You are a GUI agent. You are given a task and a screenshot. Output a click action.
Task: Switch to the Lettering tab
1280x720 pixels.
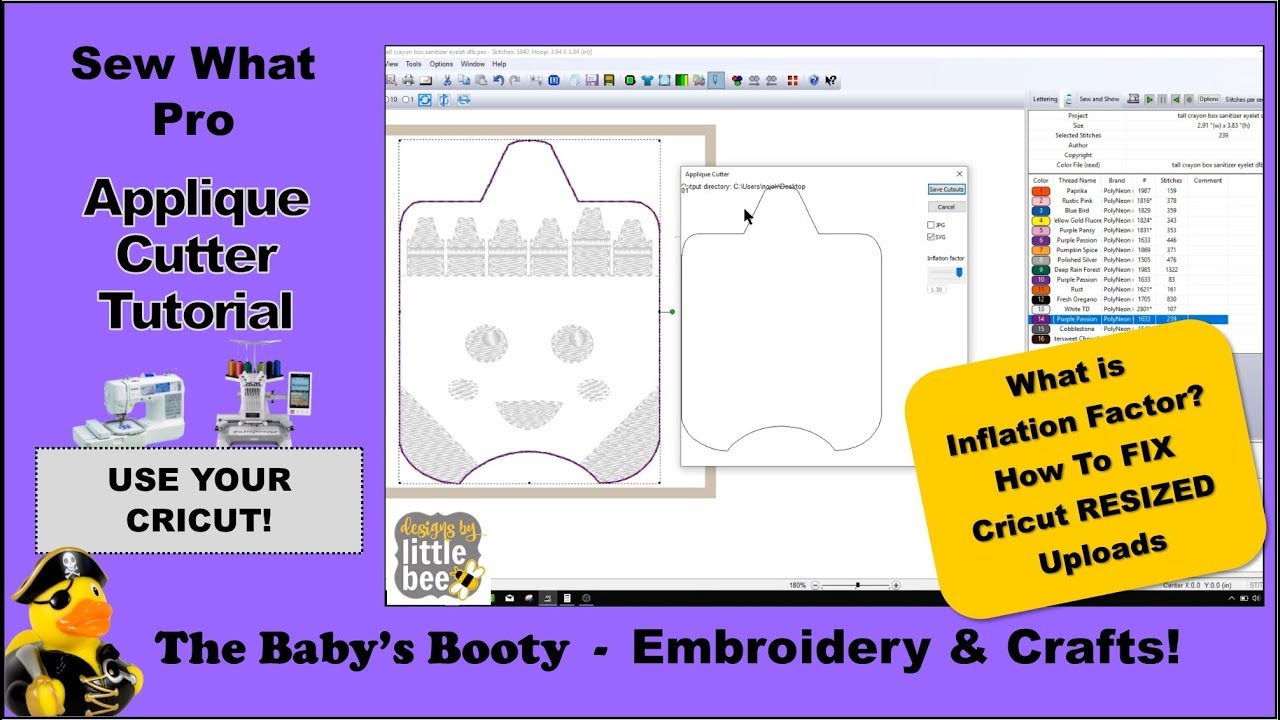pyautogui.click(x=1045, y=99)
